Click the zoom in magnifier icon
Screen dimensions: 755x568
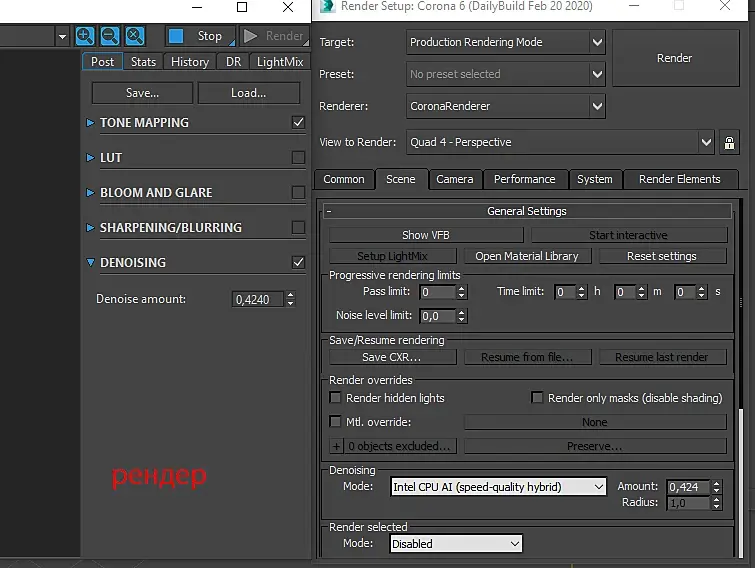tap(85, 36)
